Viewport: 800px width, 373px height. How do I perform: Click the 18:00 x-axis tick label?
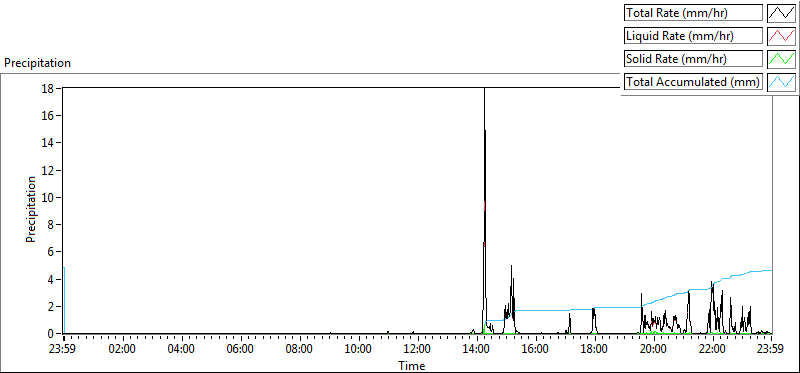595,350
